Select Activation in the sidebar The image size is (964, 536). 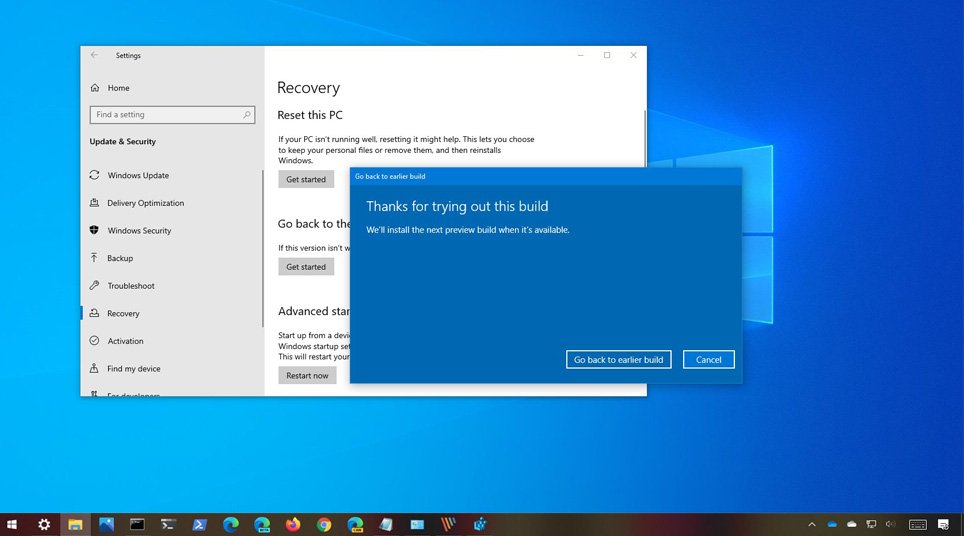click(x=125, y=341)
